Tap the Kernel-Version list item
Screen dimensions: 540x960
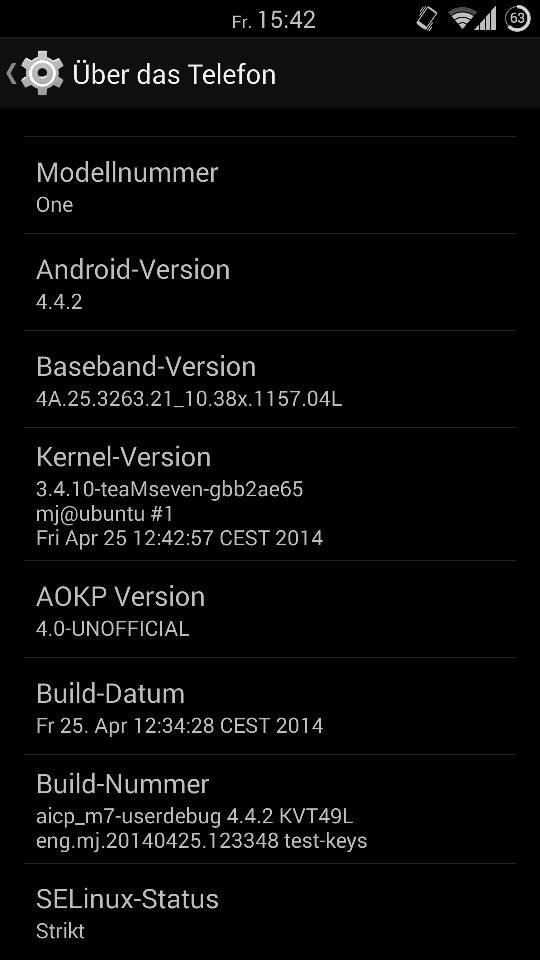[x=270, y=494]
